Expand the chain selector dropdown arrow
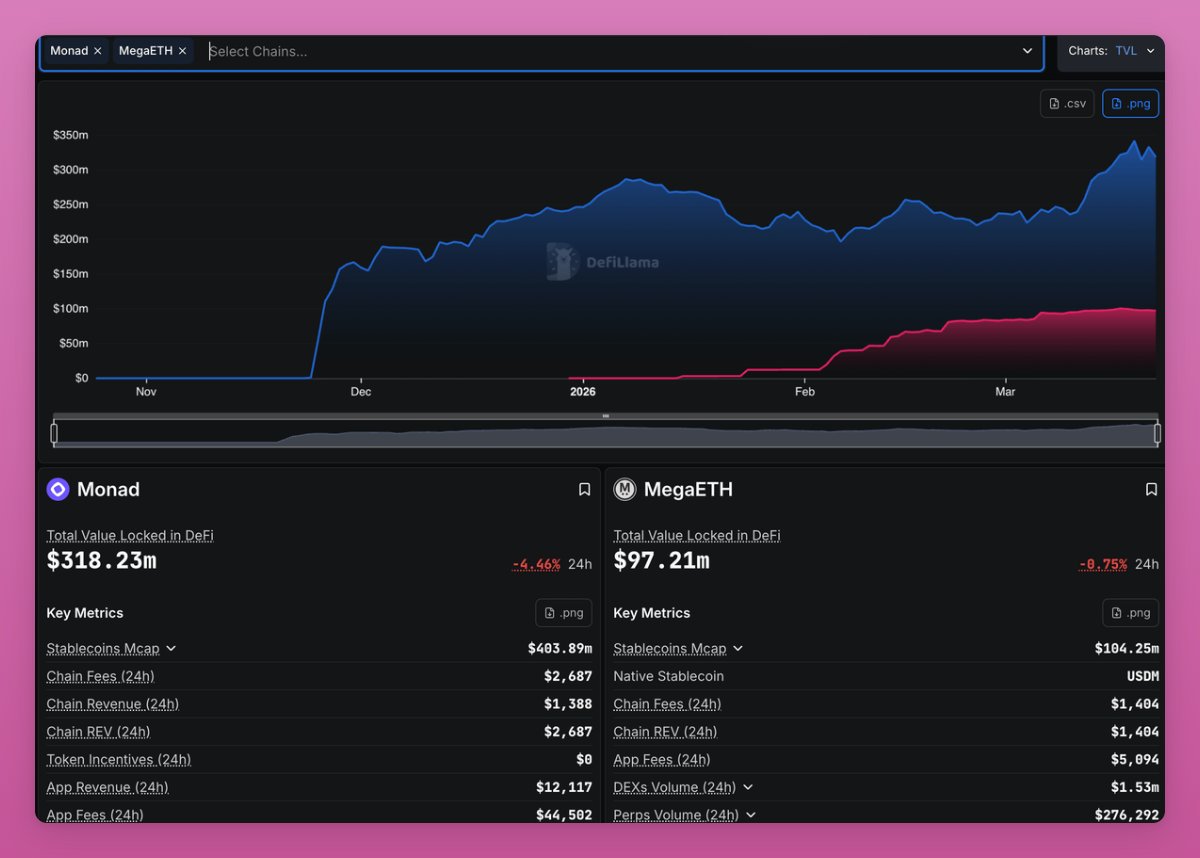 1027,51
